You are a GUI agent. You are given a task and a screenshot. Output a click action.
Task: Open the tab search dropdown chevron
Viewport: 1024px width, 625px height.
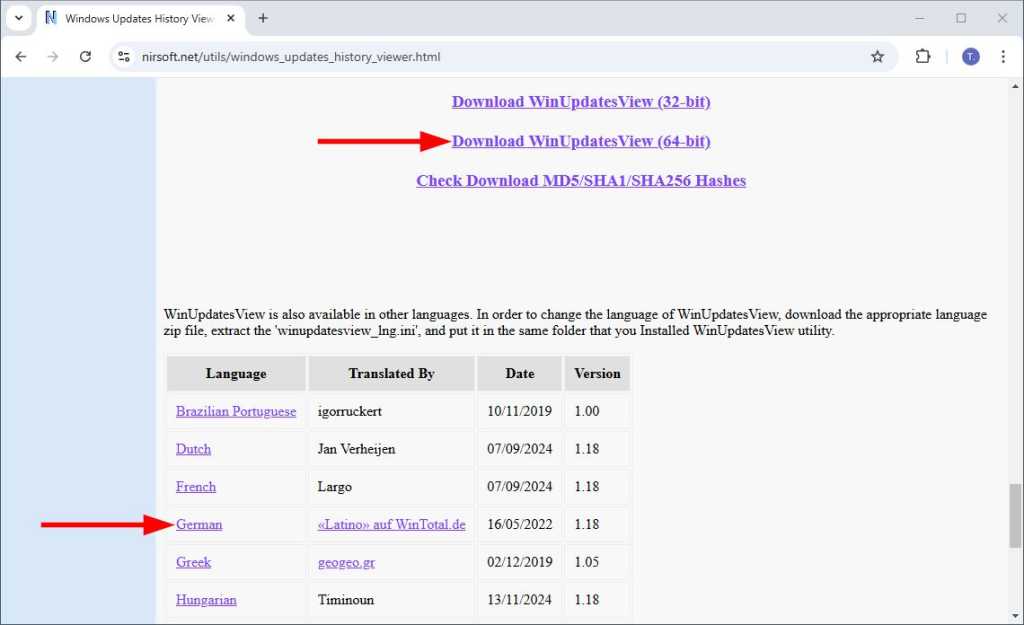[x=18, y=18]
